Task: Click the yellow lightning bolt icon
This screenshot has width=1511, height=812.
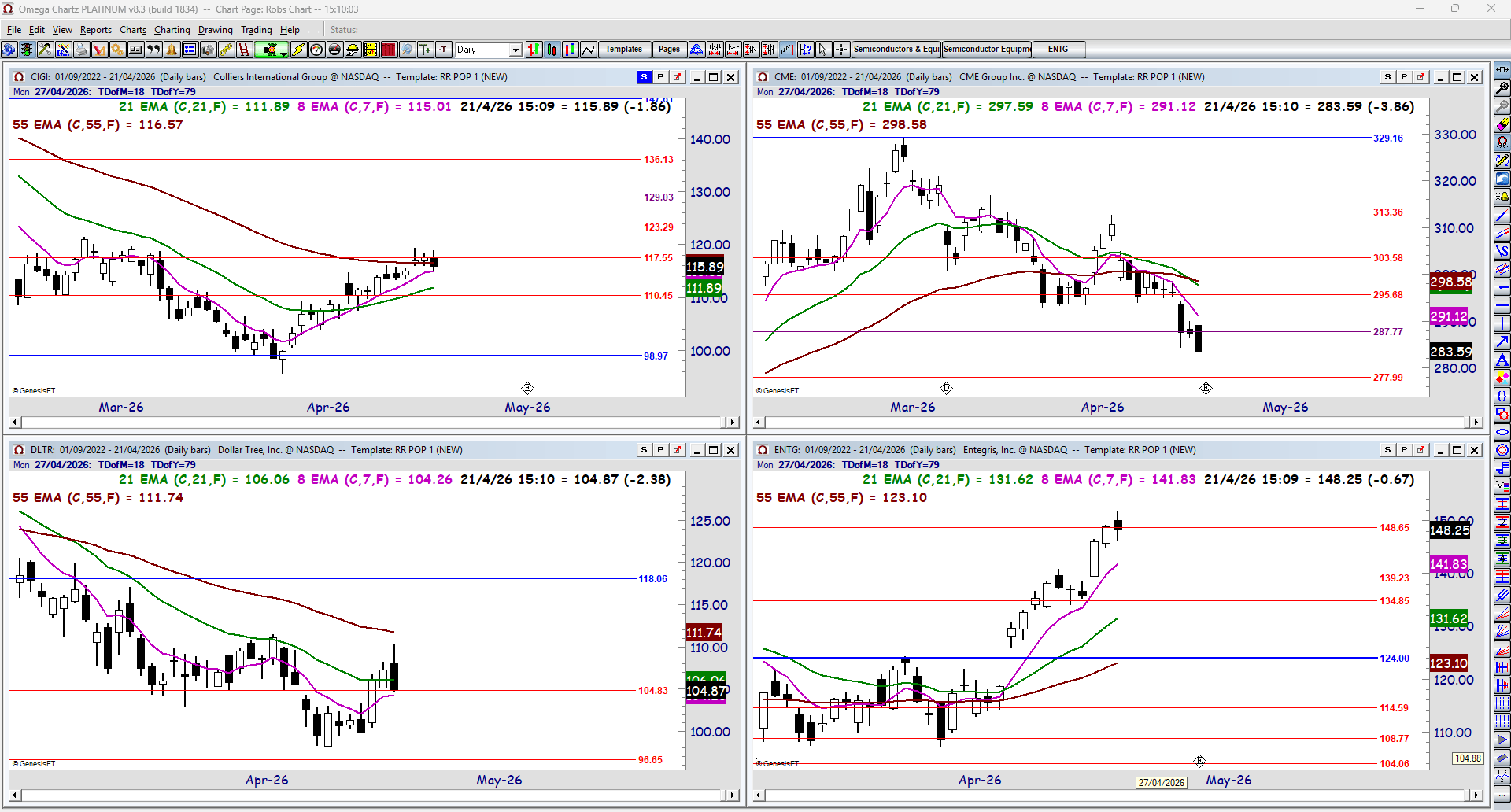Action: click(298, 50)
